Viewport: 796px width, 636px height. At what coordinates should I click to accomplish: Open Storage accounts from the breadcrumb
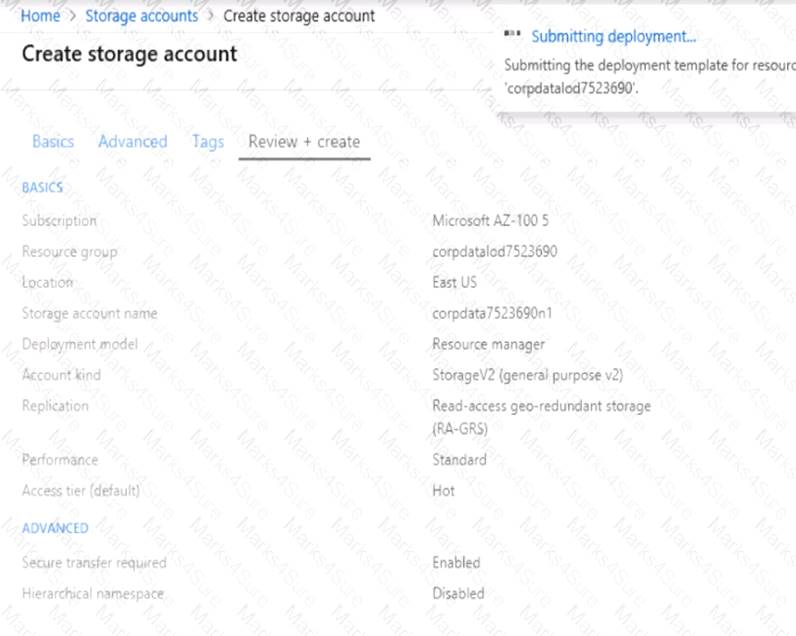click(x=141, y=16)
